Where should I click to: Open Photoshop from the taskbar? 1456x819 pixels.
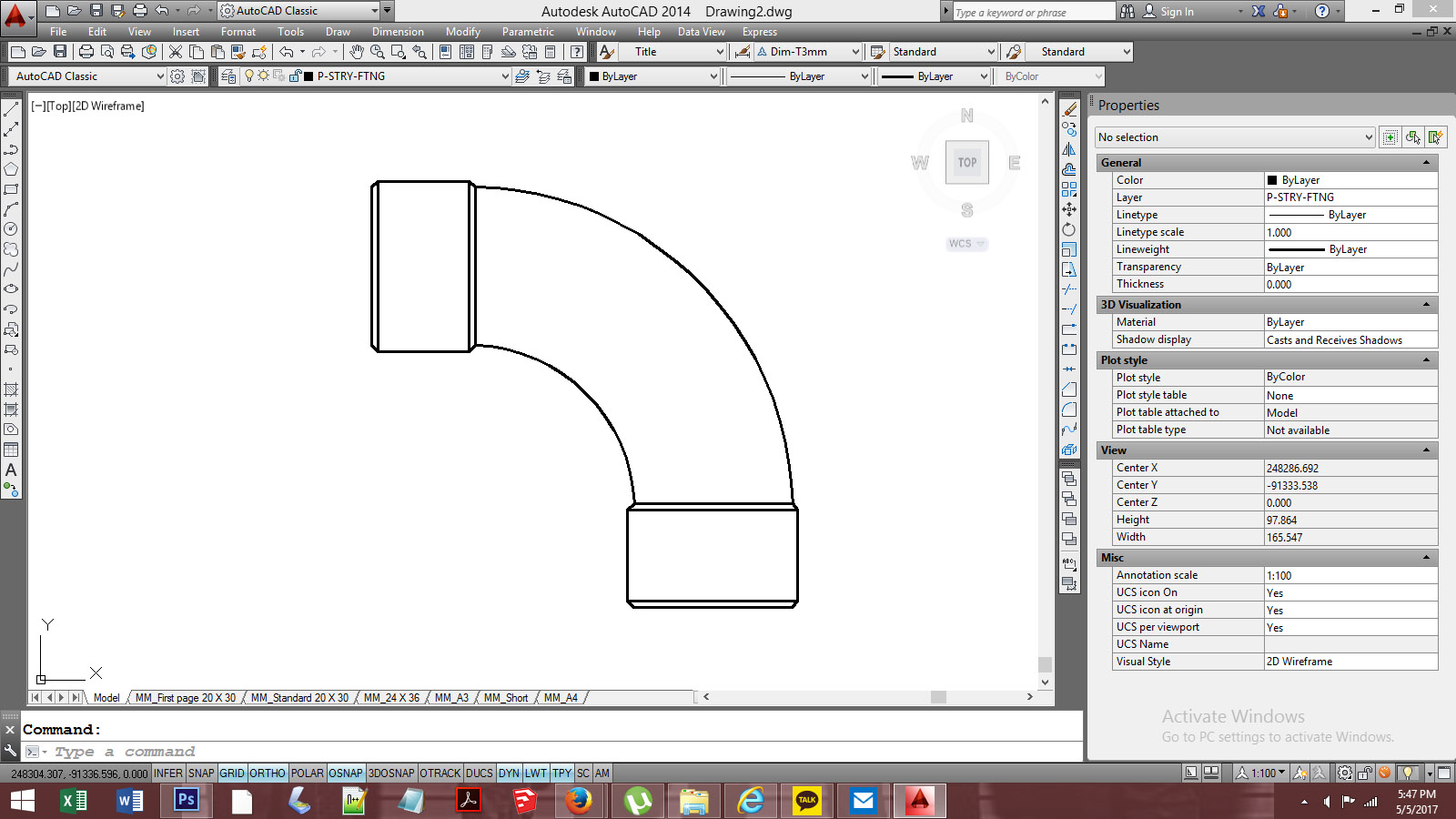coord(187,801)
